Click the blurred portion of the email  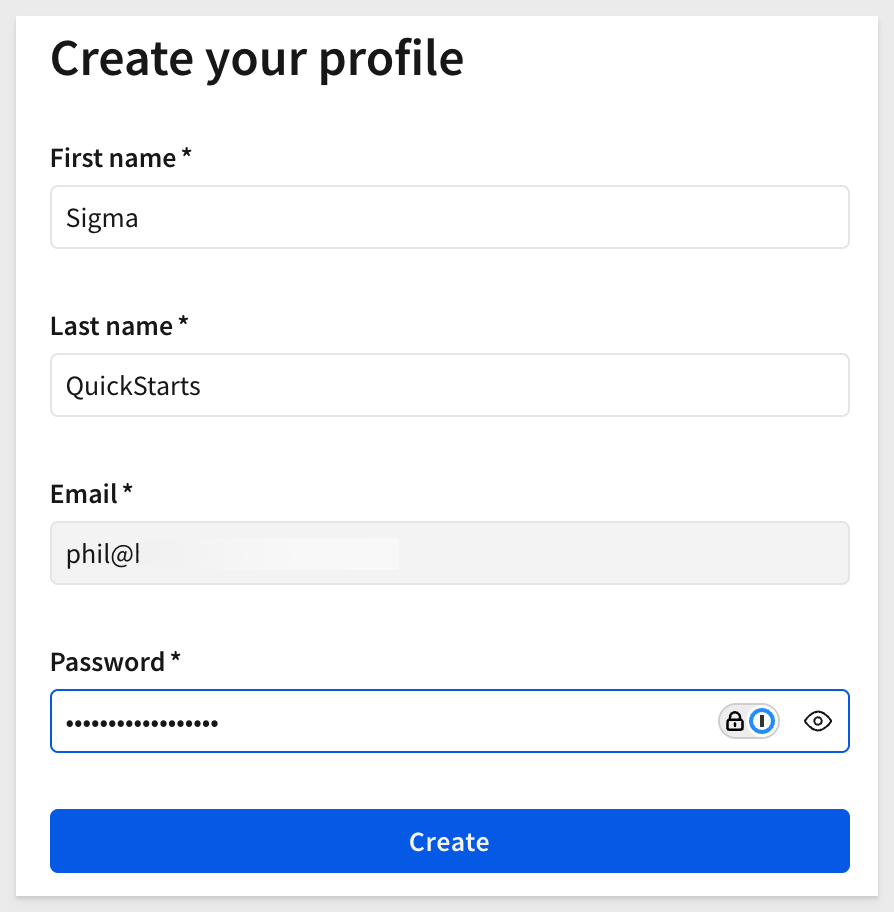click(270, 554)
